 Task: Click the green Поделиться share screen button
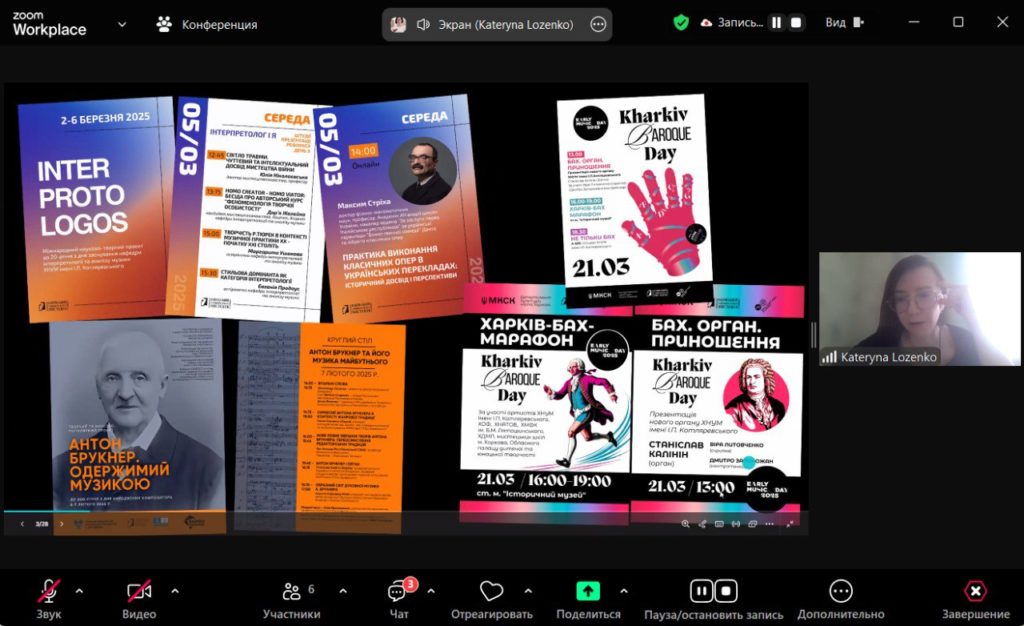pyautogui.click(x=588, y=597)
